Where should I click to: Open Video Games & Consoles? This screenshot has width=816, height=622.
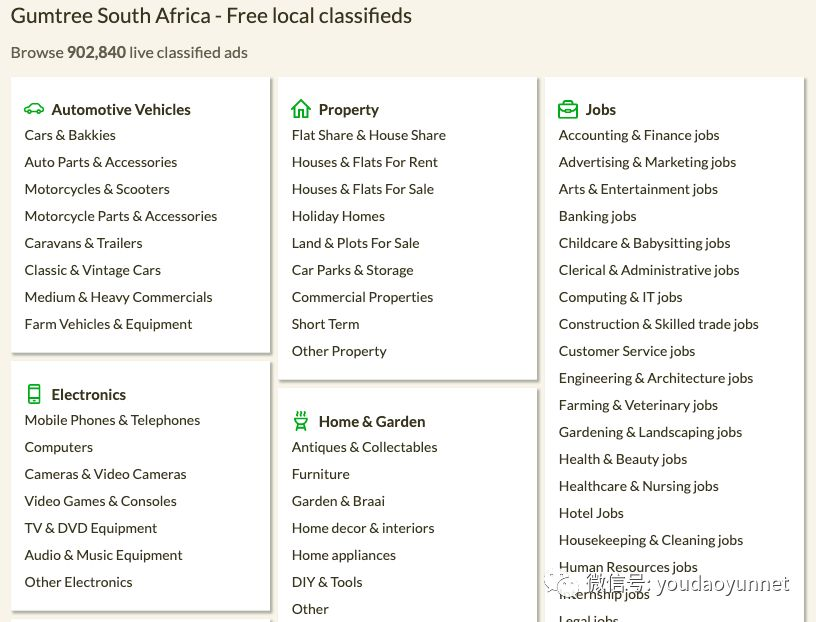100,501
